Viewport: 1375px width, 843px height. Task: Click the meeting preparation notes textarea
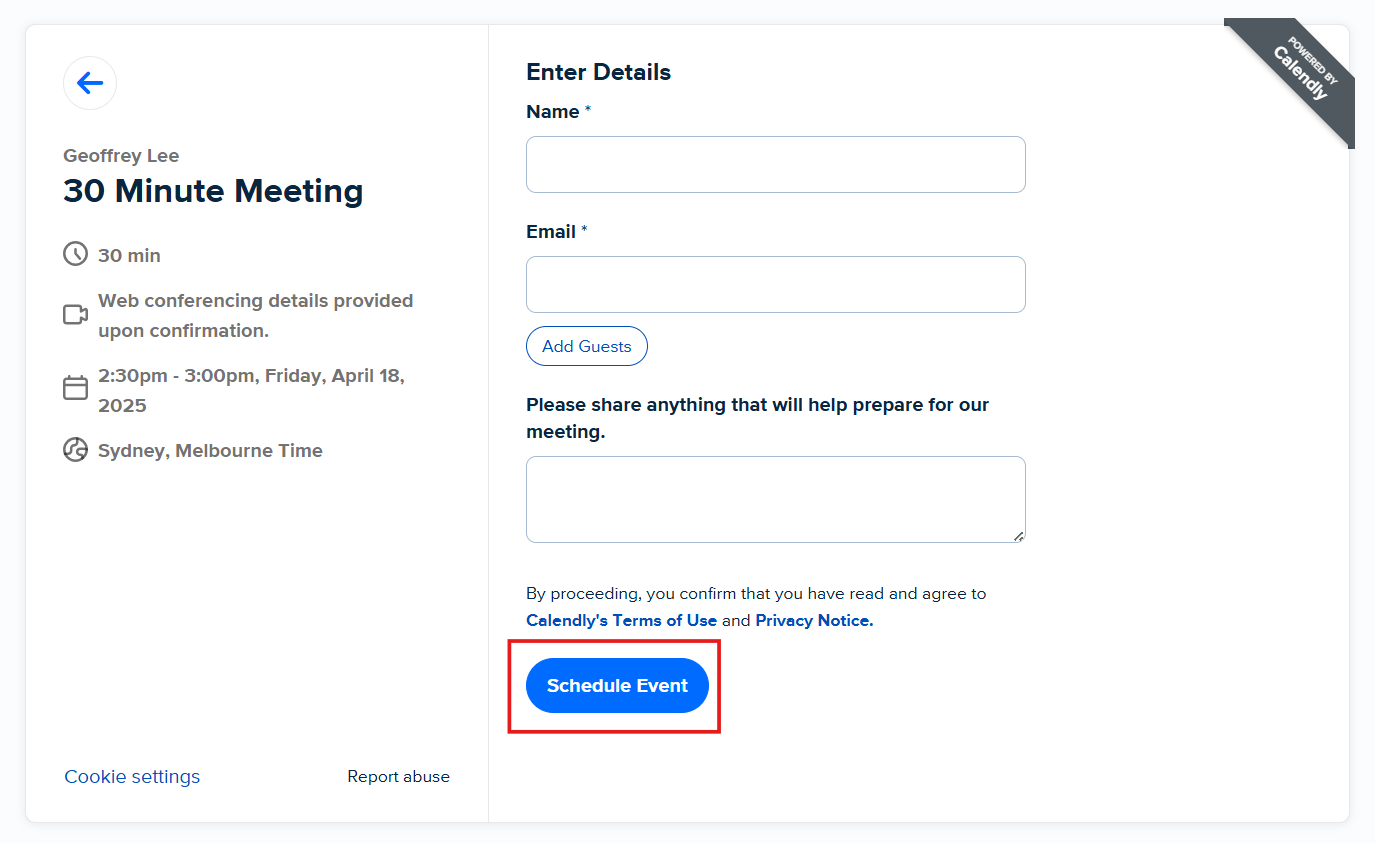pyautogui.click(x=776, y=500)
